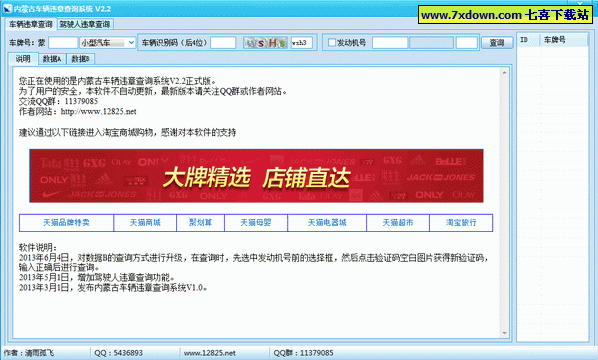Screen dimensions: 598x360
Task: Refresh the captcha image
Action: coord(265,43)
